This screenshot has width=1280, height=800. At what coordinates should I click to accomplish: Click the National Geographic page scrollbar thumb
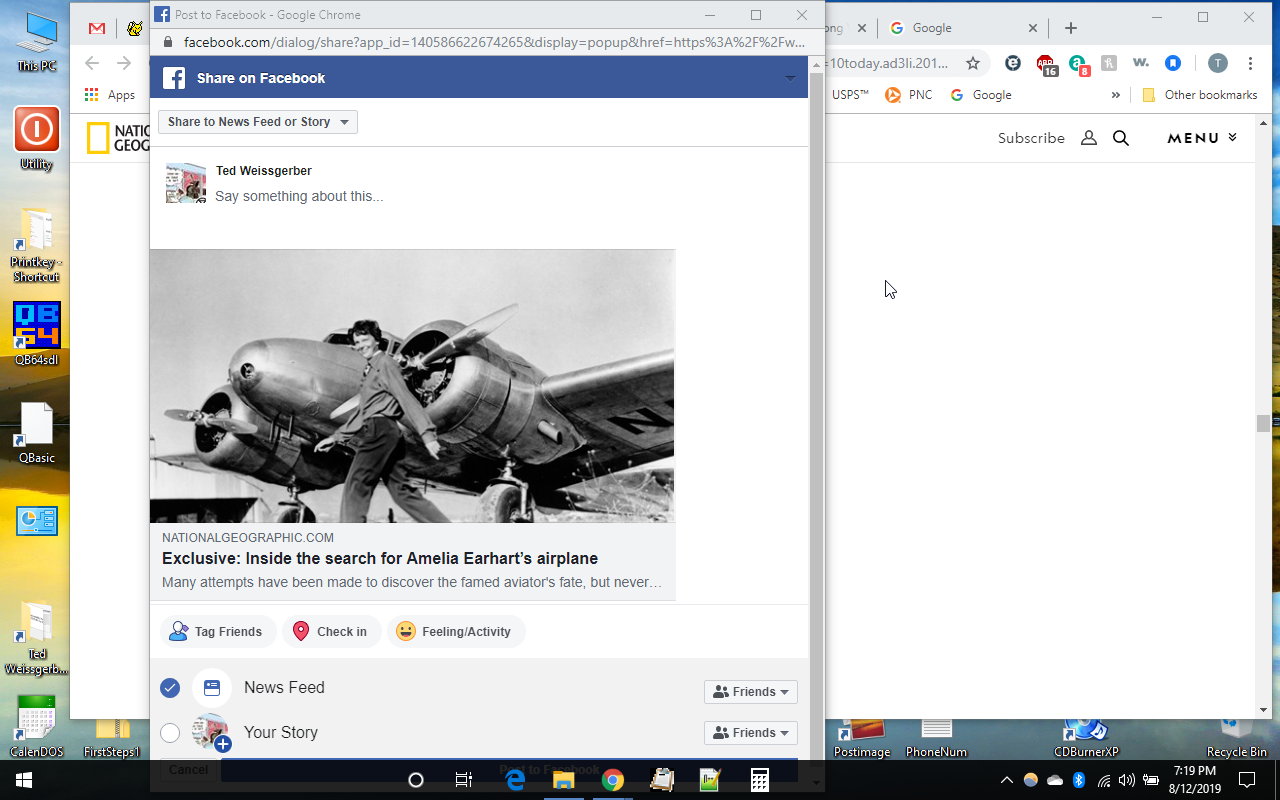[x=1263, y=423]
